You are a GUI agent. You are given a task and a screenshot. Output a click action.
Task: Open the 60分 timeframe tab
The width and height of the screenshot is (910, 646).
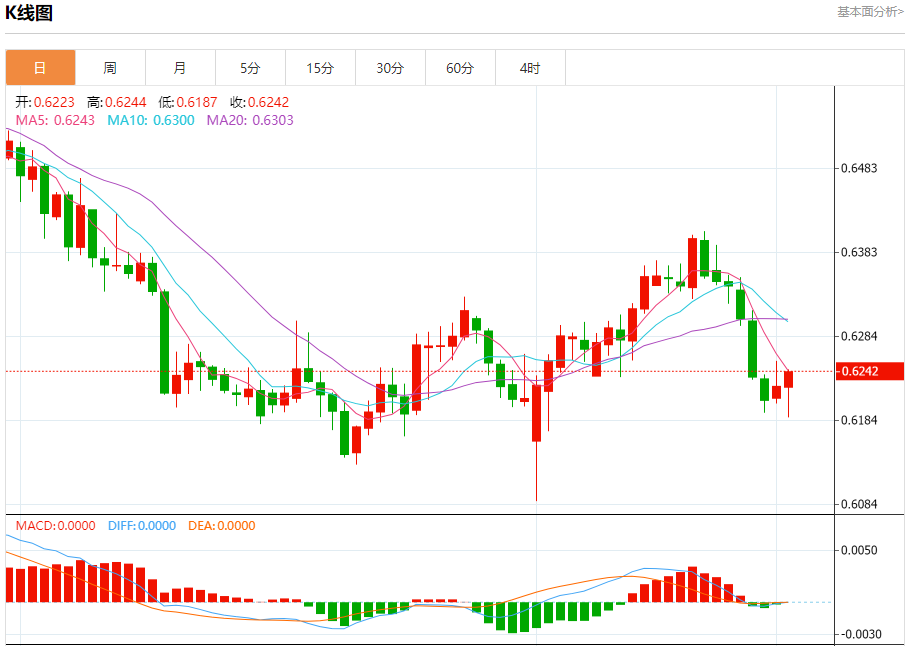coord(460,68)
